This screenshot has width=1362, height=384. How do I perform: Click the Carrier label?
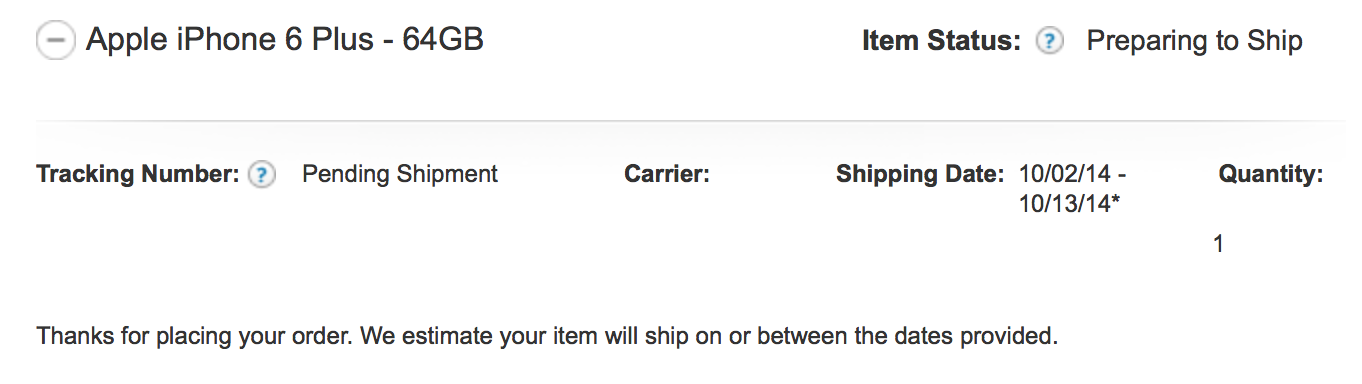coord(667,174)
